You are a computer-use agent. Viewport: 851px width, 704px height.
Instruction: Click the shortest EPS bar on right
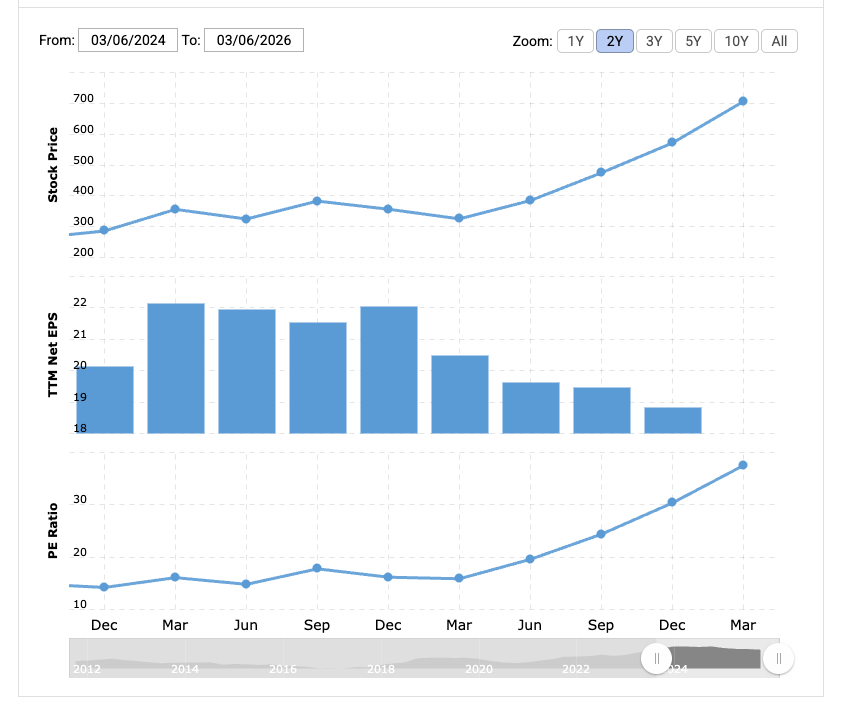coord(672,420)
